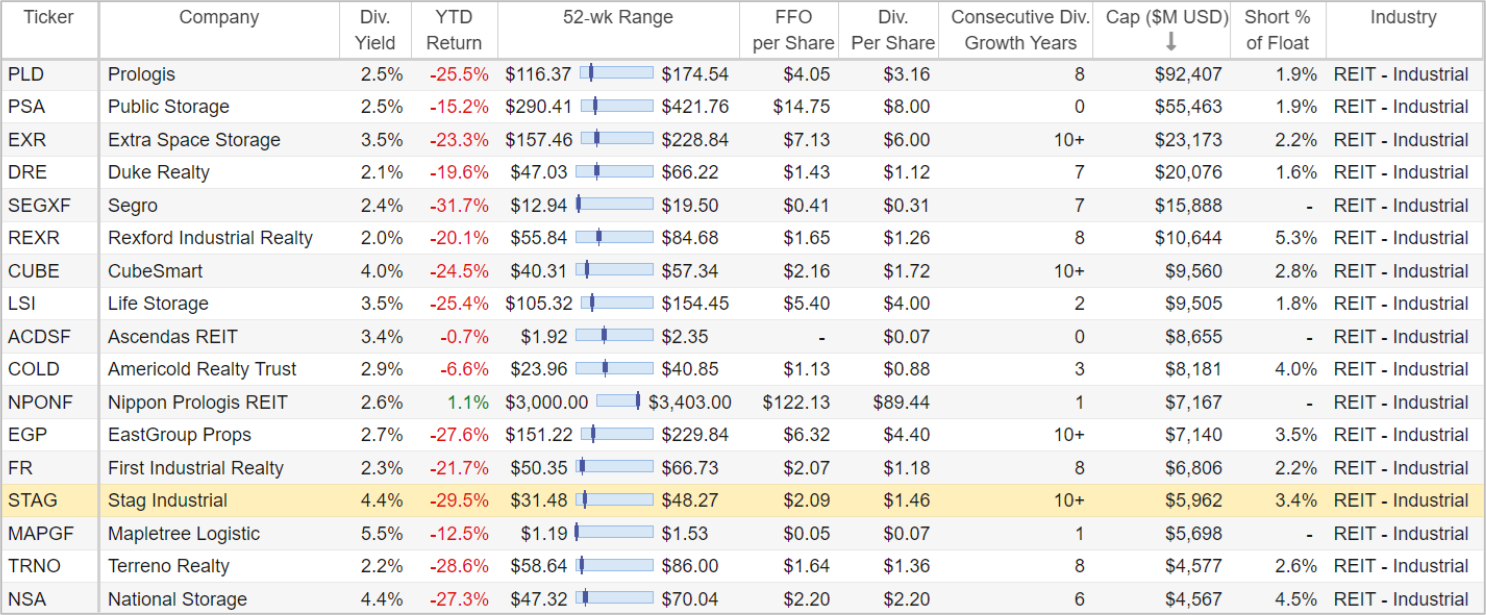This screenshot has width=1486, height=615.
Task: Select ticker PSA
Action: tap(25, 107)
